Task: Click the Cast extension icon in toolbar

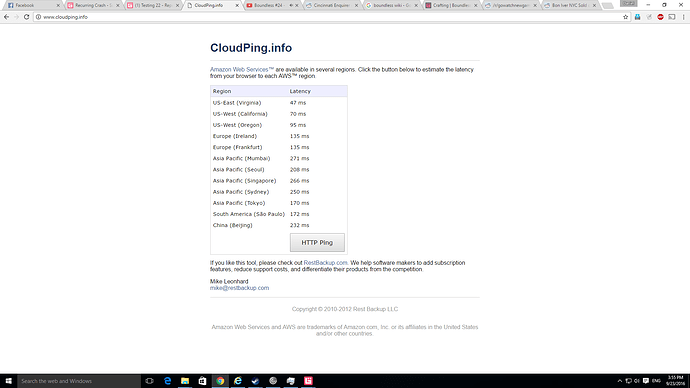Action: click(672, 17)
